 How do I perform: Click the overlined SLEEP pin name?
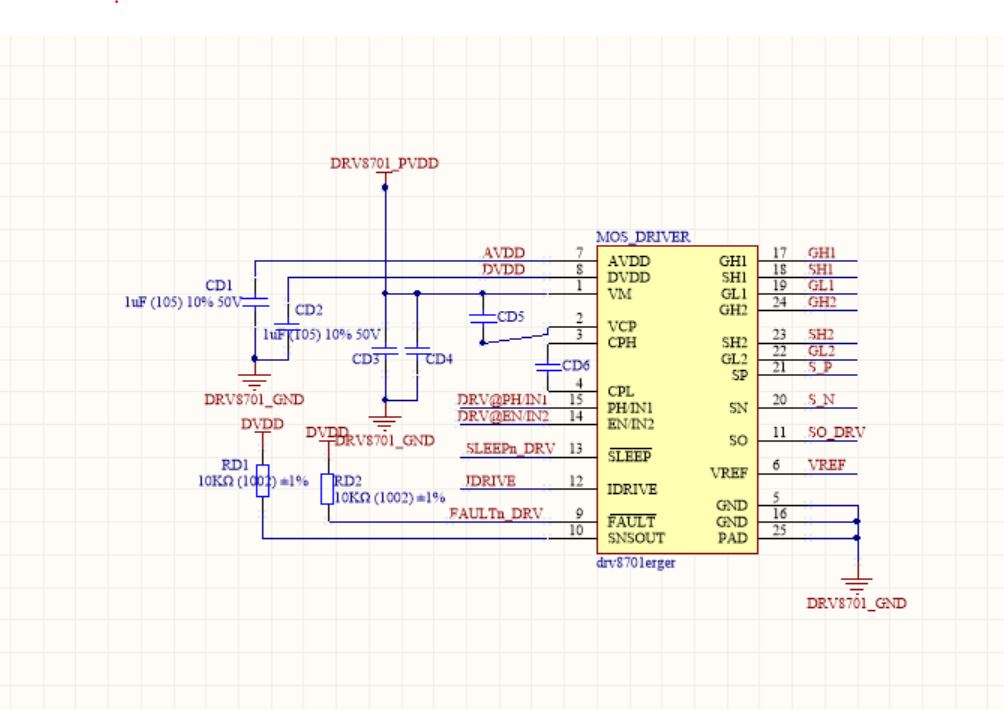pos(629,456)
